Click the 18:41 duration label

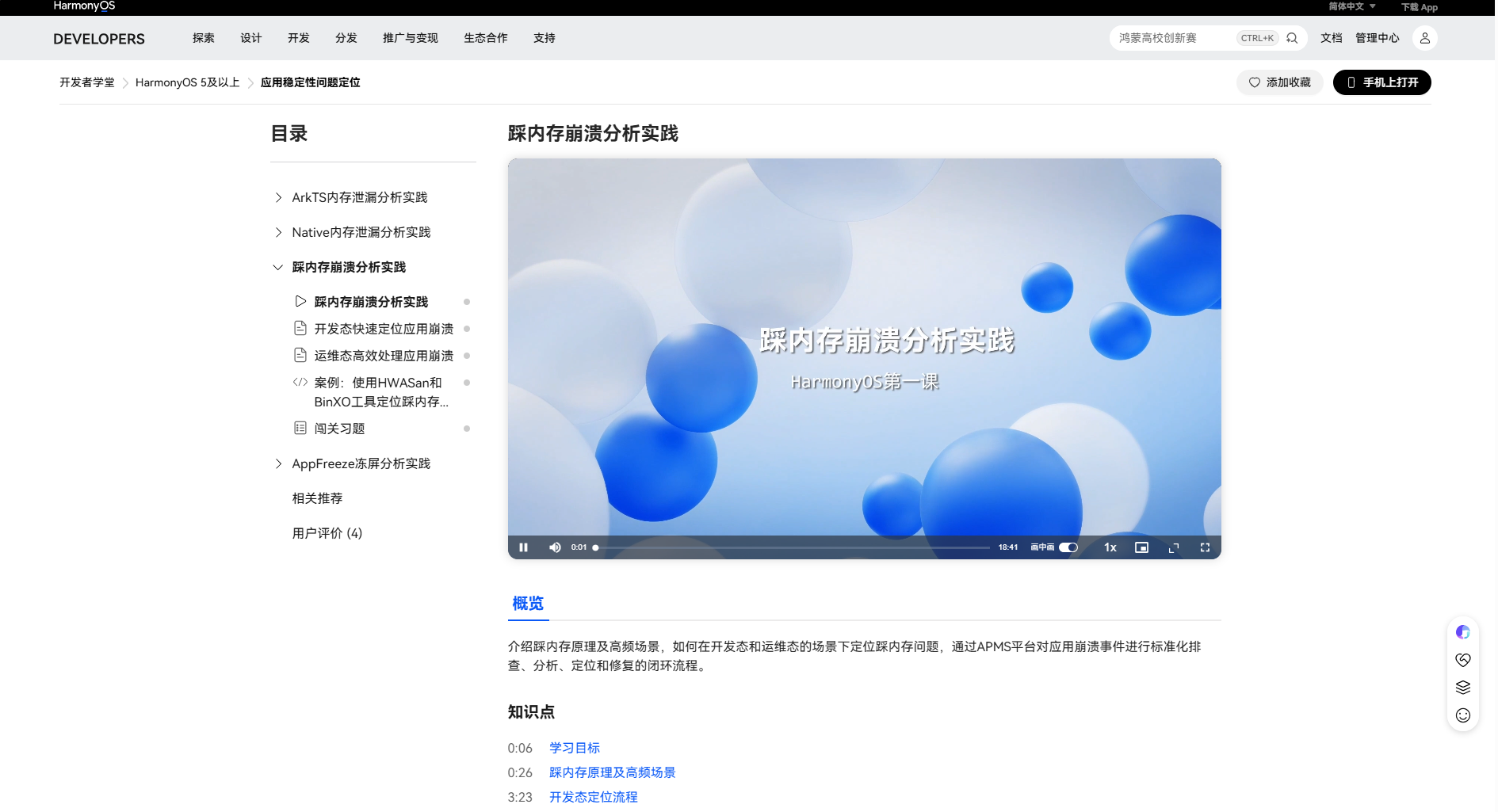point(1008,547)
